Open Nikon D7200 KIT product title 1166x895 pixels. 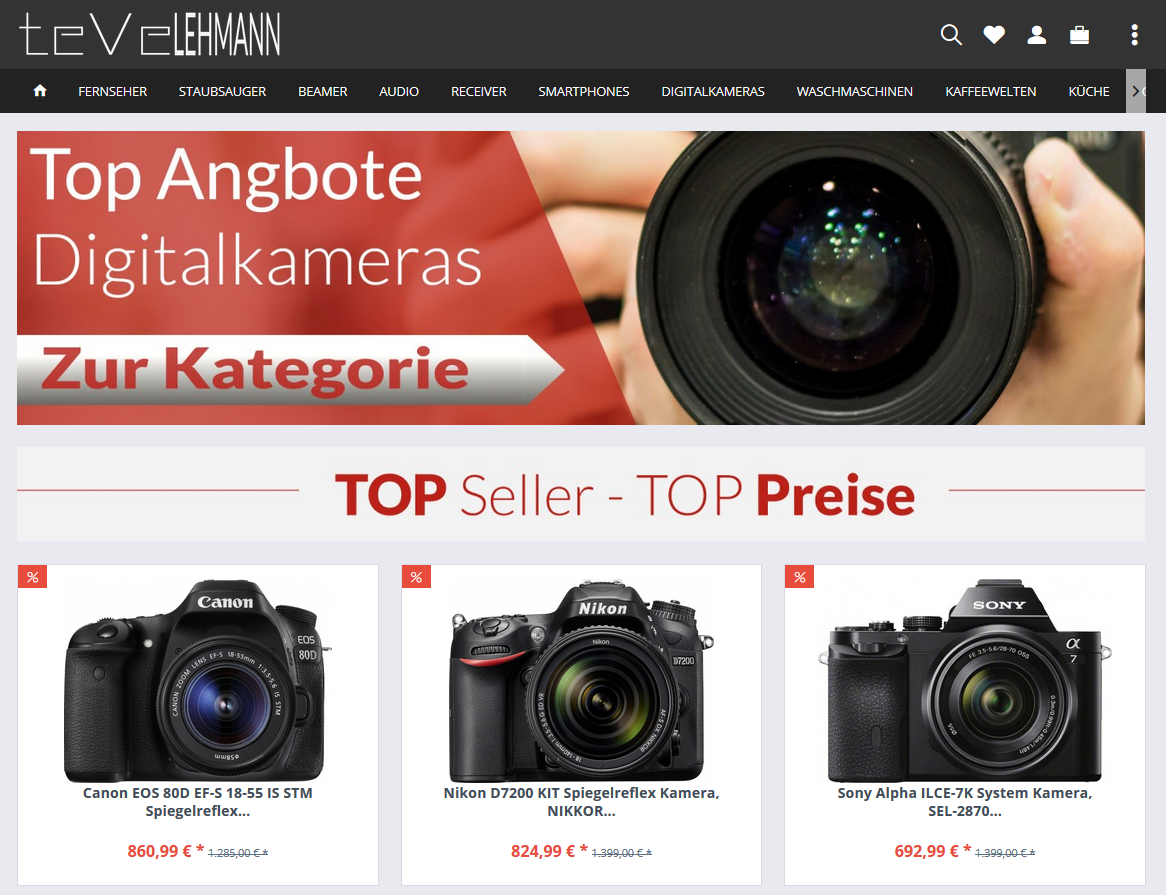(x=582, y=802)
